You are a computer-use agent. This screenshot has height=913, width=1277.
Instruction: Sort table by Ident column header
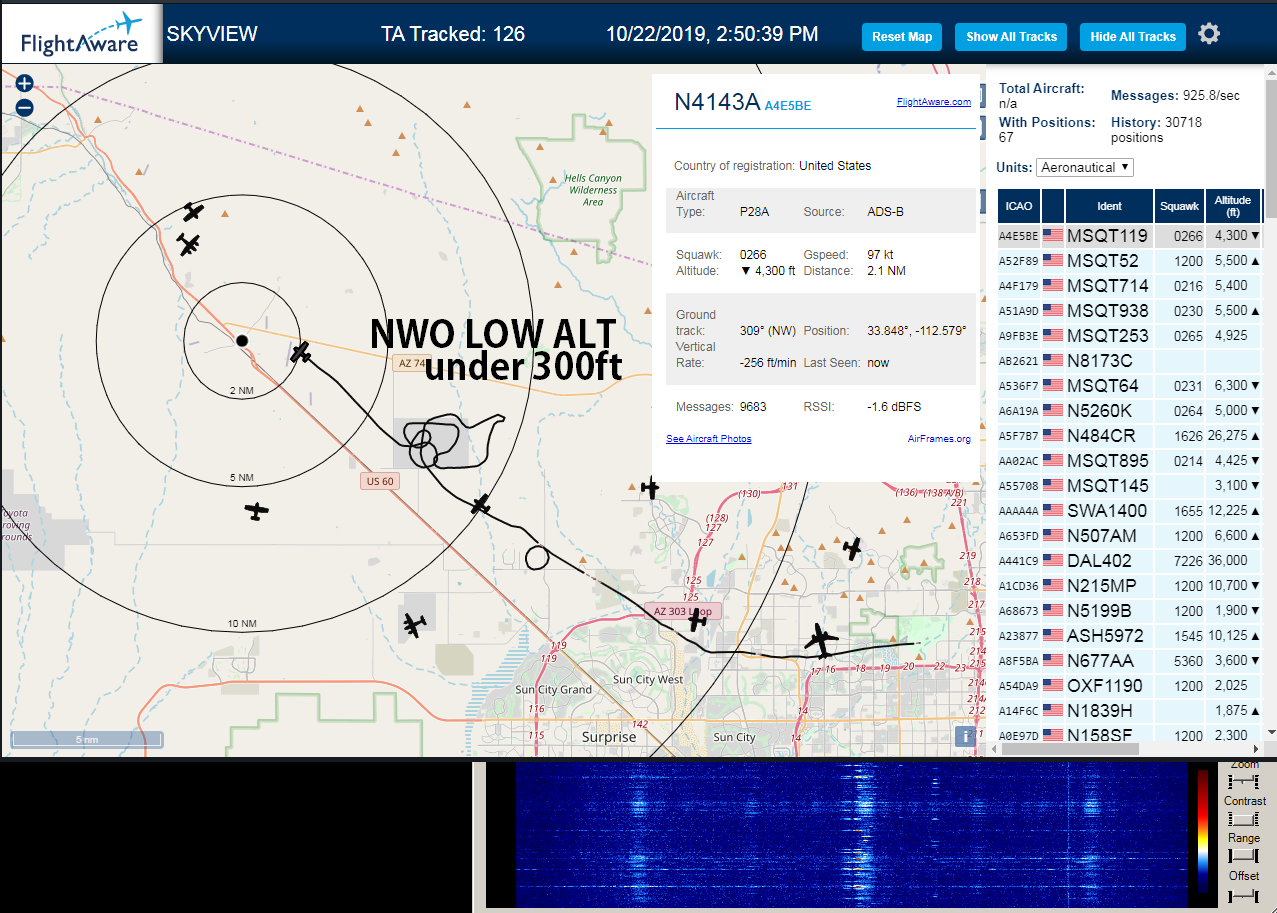tap(1109, 206)
